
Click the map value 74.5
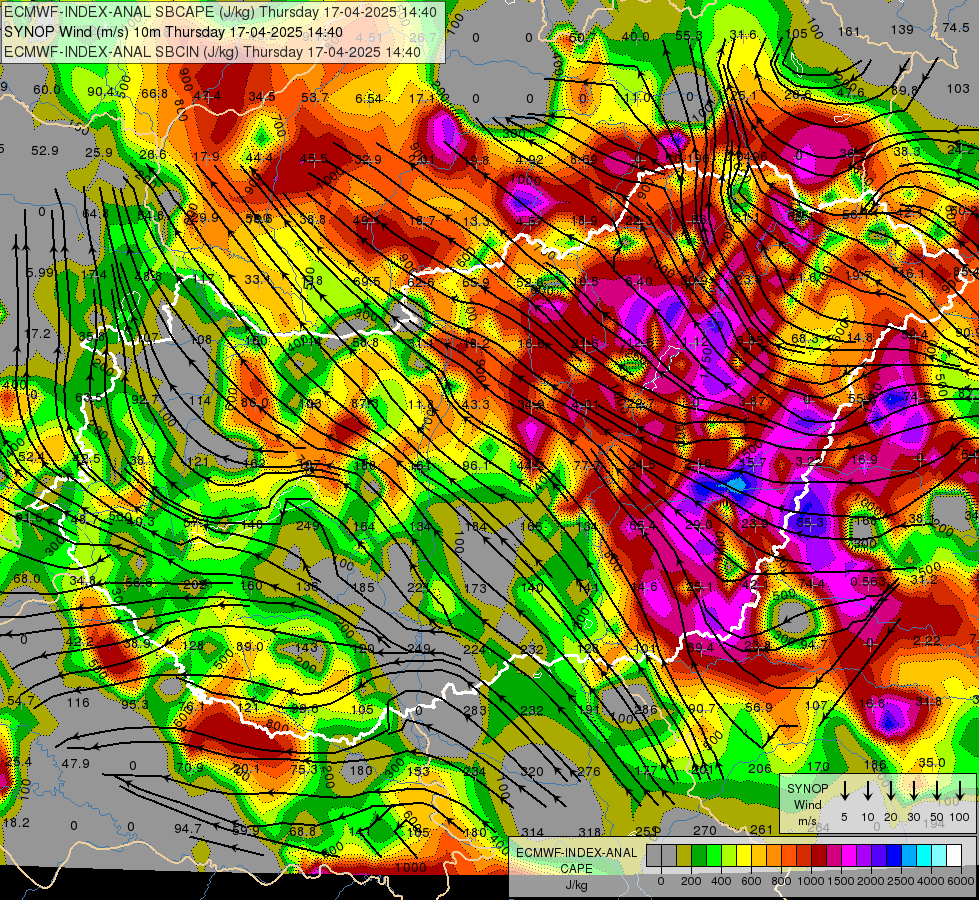pyautogui.click(x=956, y=27)
